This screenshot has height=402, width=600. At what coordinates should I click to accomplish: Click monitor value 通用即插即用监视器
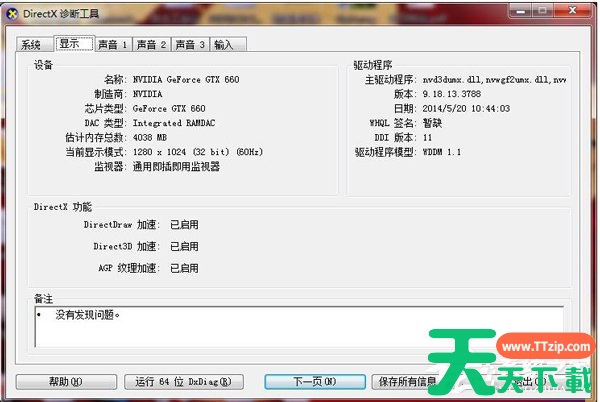pyautogui.click(x=176, y=167)
